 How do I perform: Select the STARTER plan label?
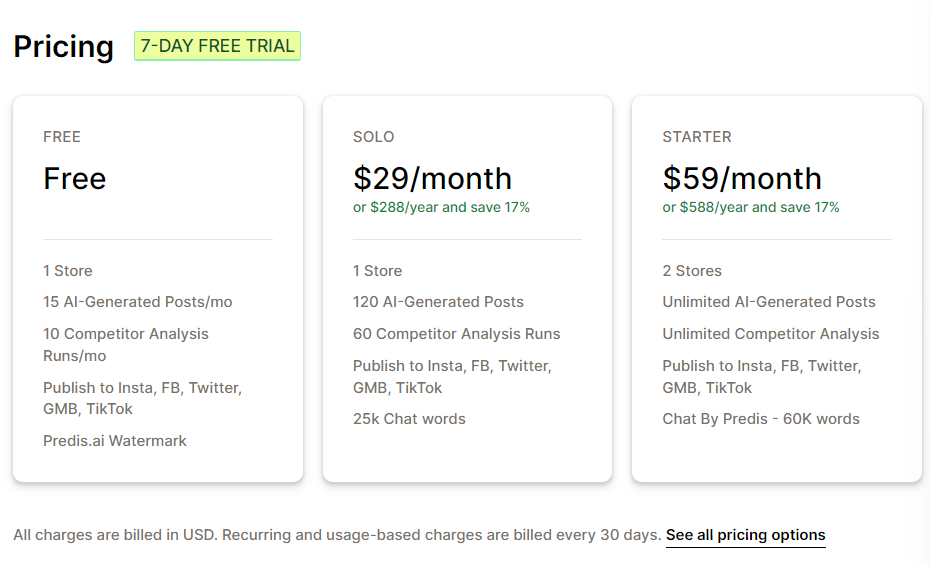tap(697, 137)
